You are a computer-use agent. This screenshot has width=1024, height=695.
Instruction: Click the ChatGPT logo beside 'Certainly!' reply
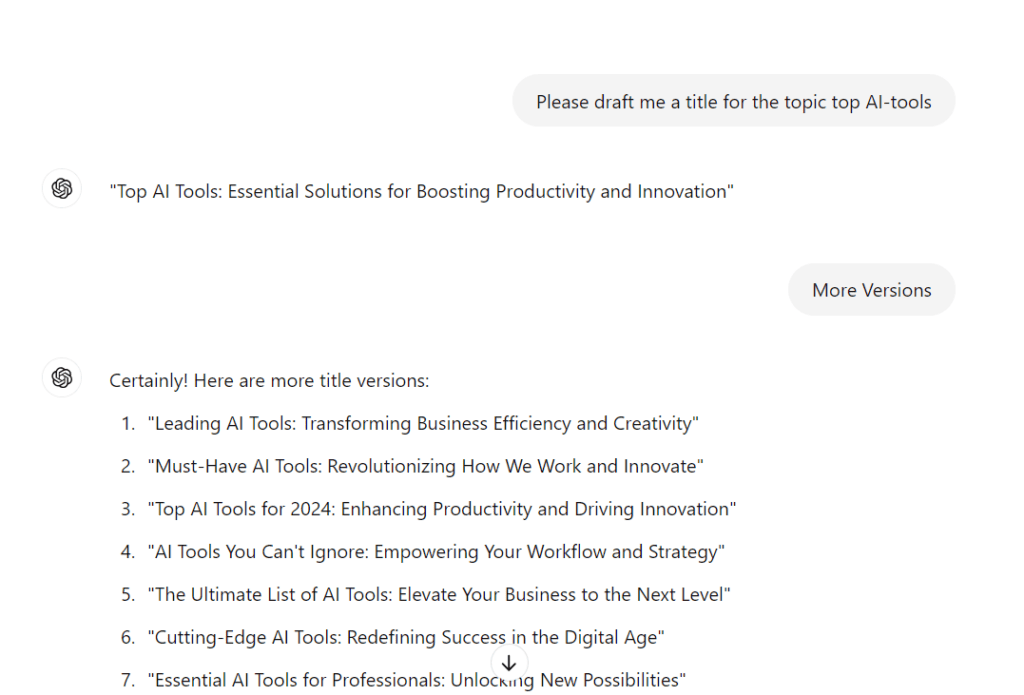pos(62,378)
